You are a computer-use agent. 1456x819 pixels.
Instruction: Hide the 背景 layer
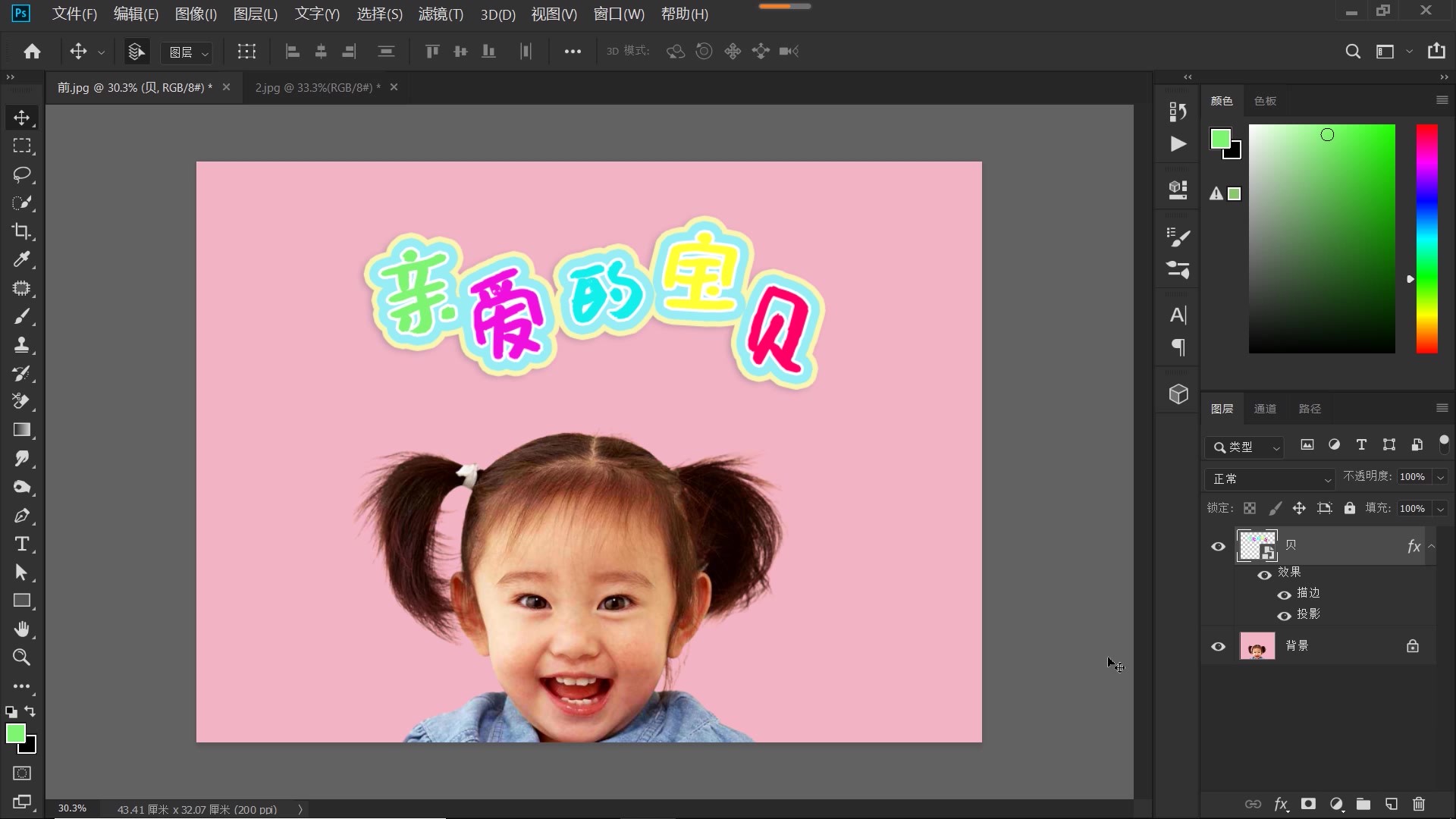point(1218,646)
